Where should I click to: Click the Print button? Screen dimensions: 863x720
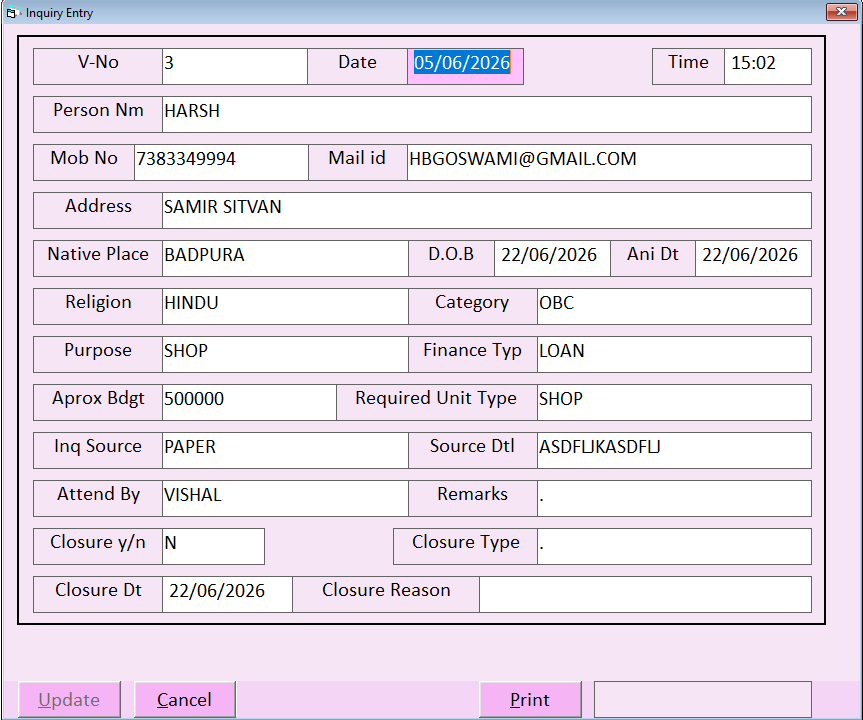pyautogui.click(x=530, y=700)
